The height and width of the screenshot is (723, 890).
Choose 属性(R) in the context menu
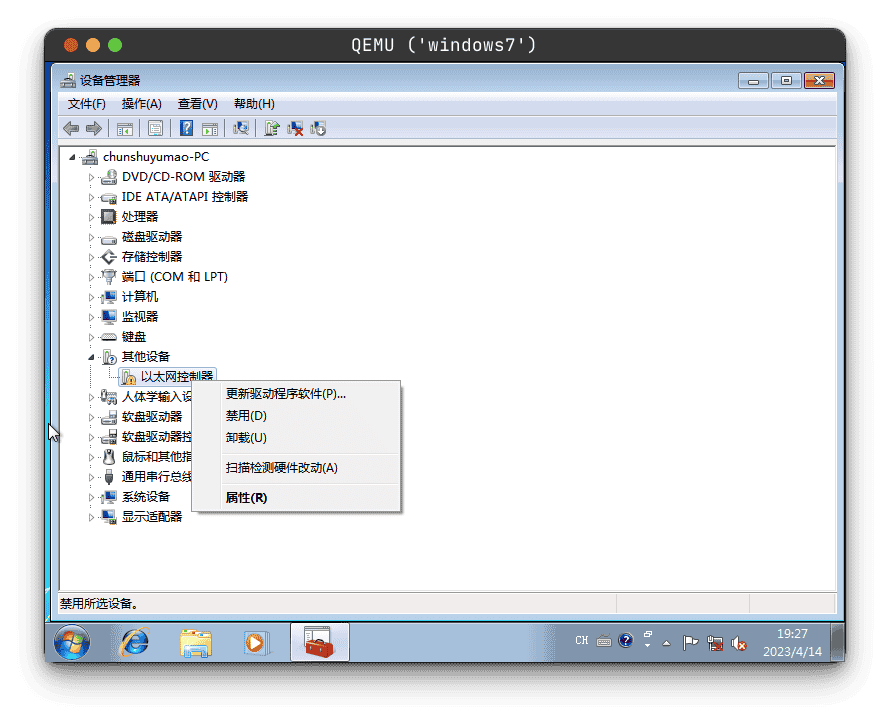(x=297, y=498)
